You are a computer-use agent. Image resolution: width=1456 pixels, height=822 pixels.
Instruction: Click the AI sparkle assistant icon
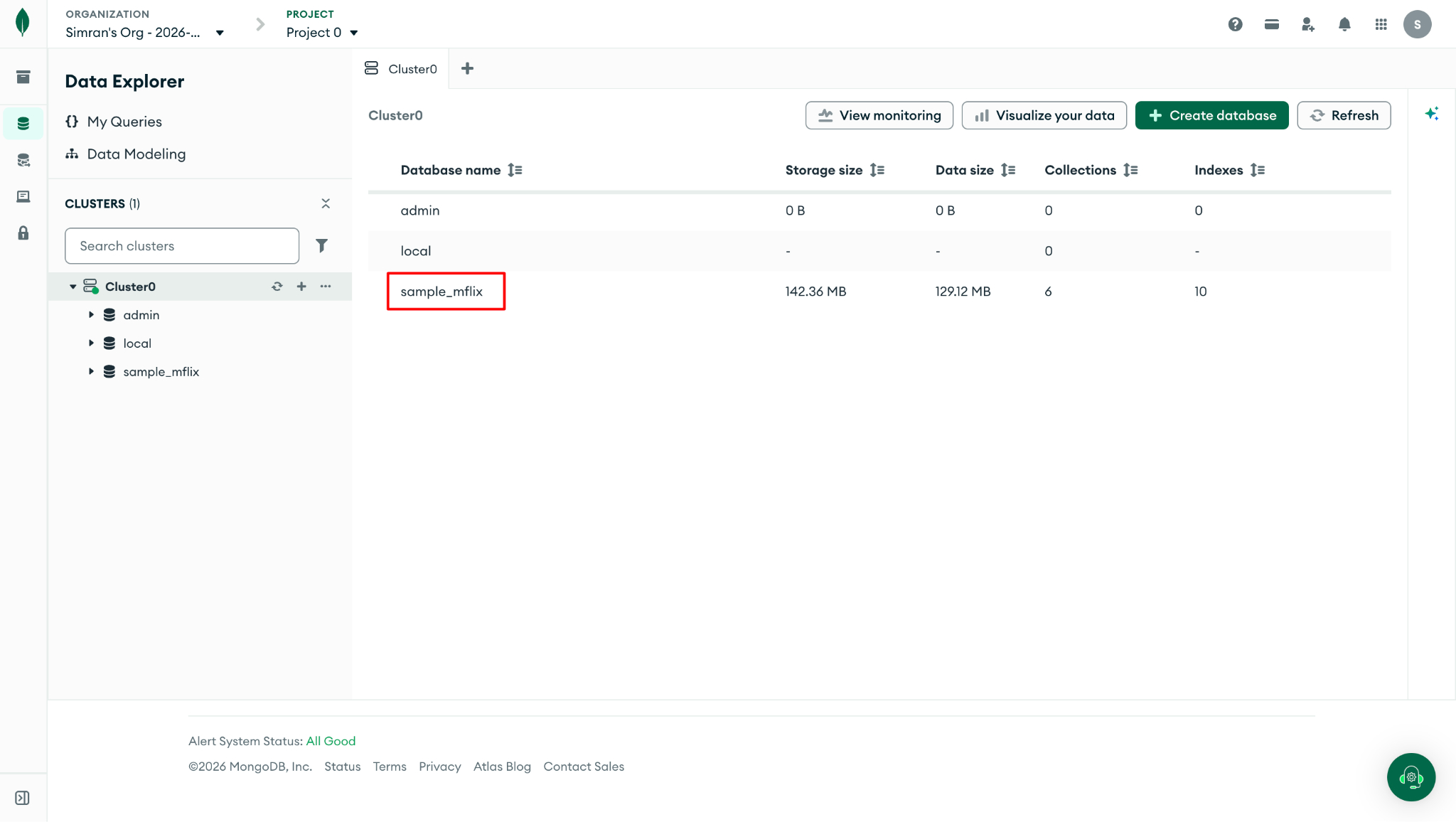(x=1432, y=114)
